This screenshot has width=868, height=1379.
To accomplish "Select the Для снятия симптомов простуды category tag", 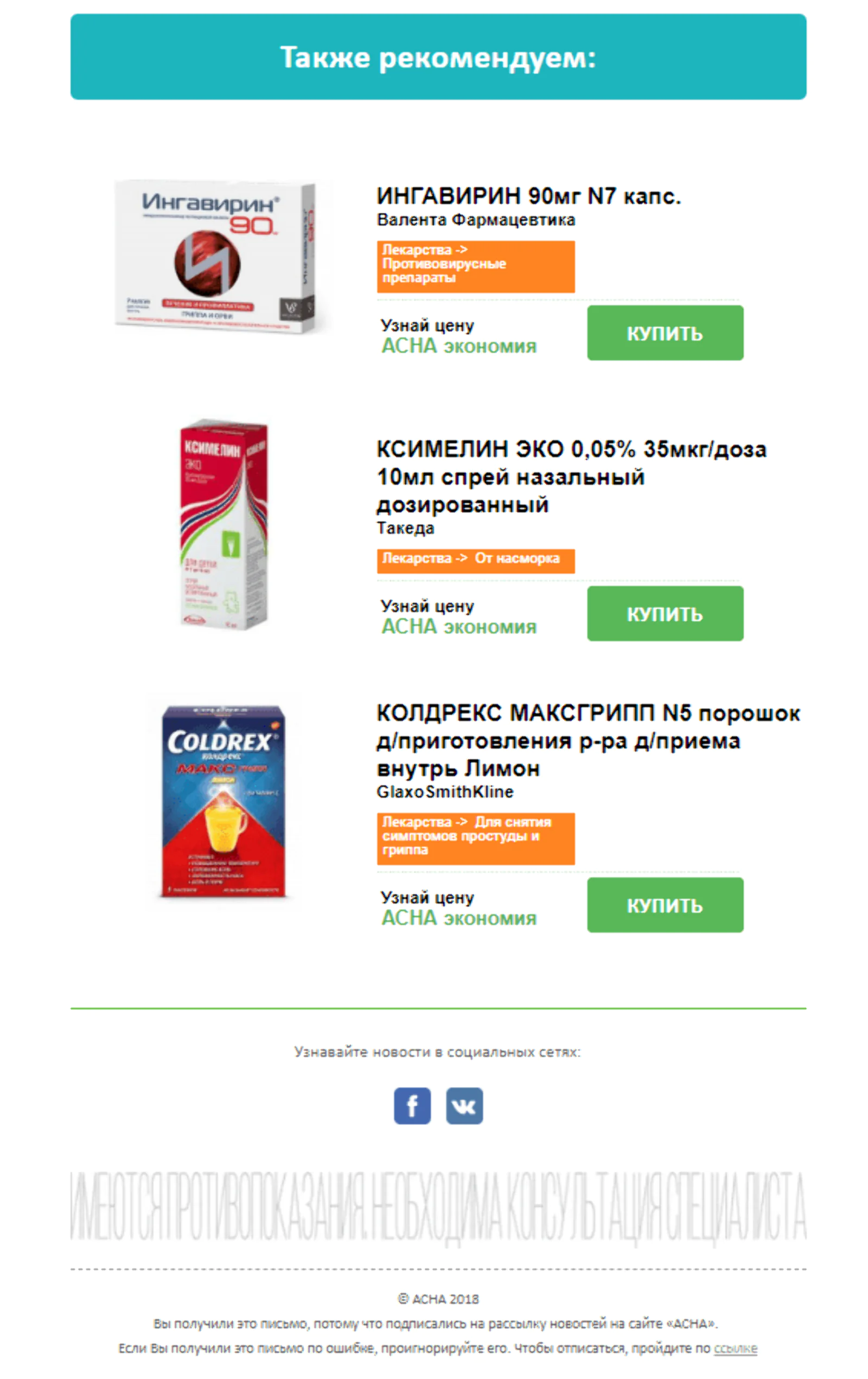I will click(476, 838).
